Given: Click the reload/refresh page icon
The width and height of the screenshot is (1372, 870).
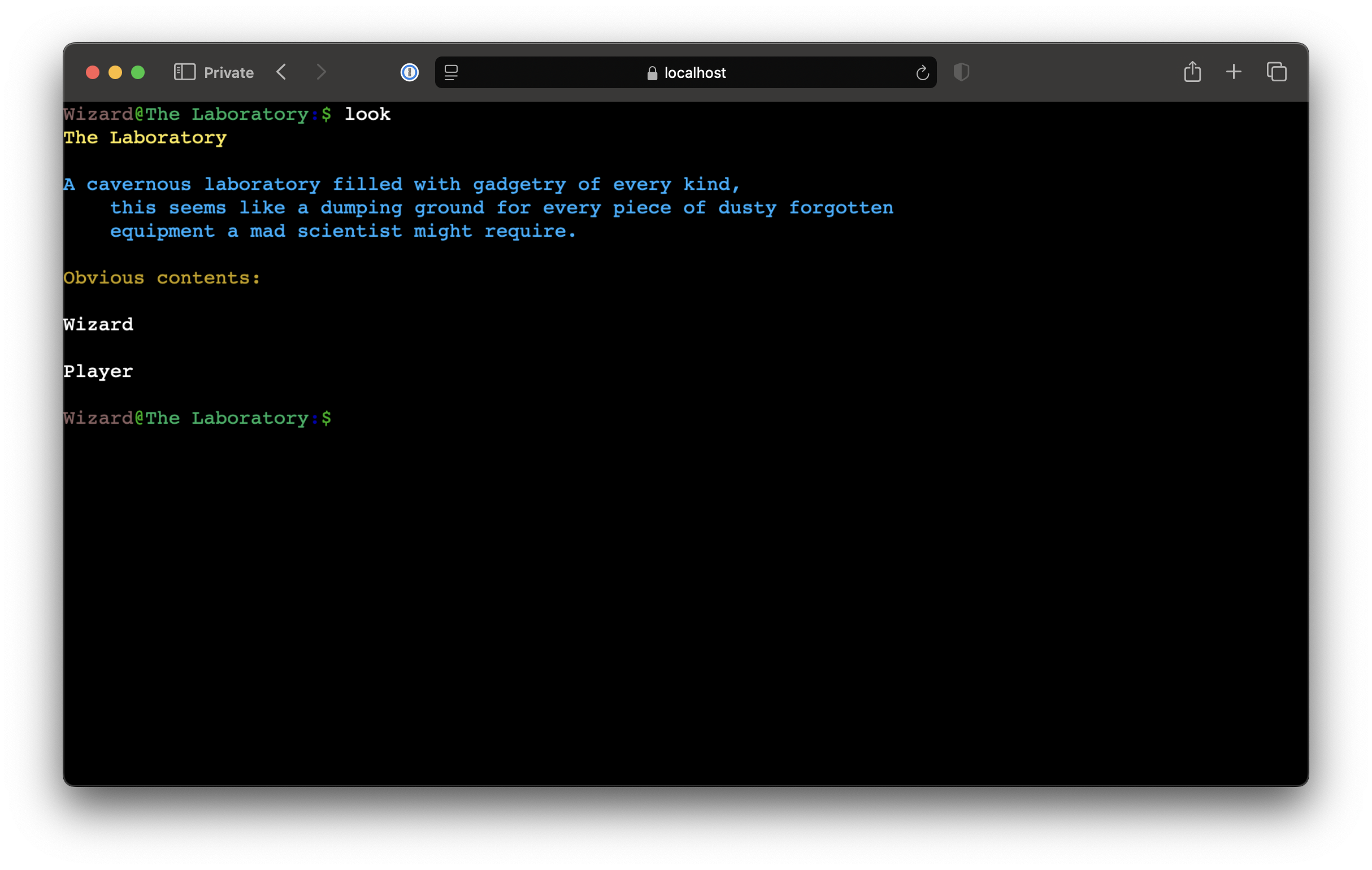Looking at the screenshot, I should 922,72.
